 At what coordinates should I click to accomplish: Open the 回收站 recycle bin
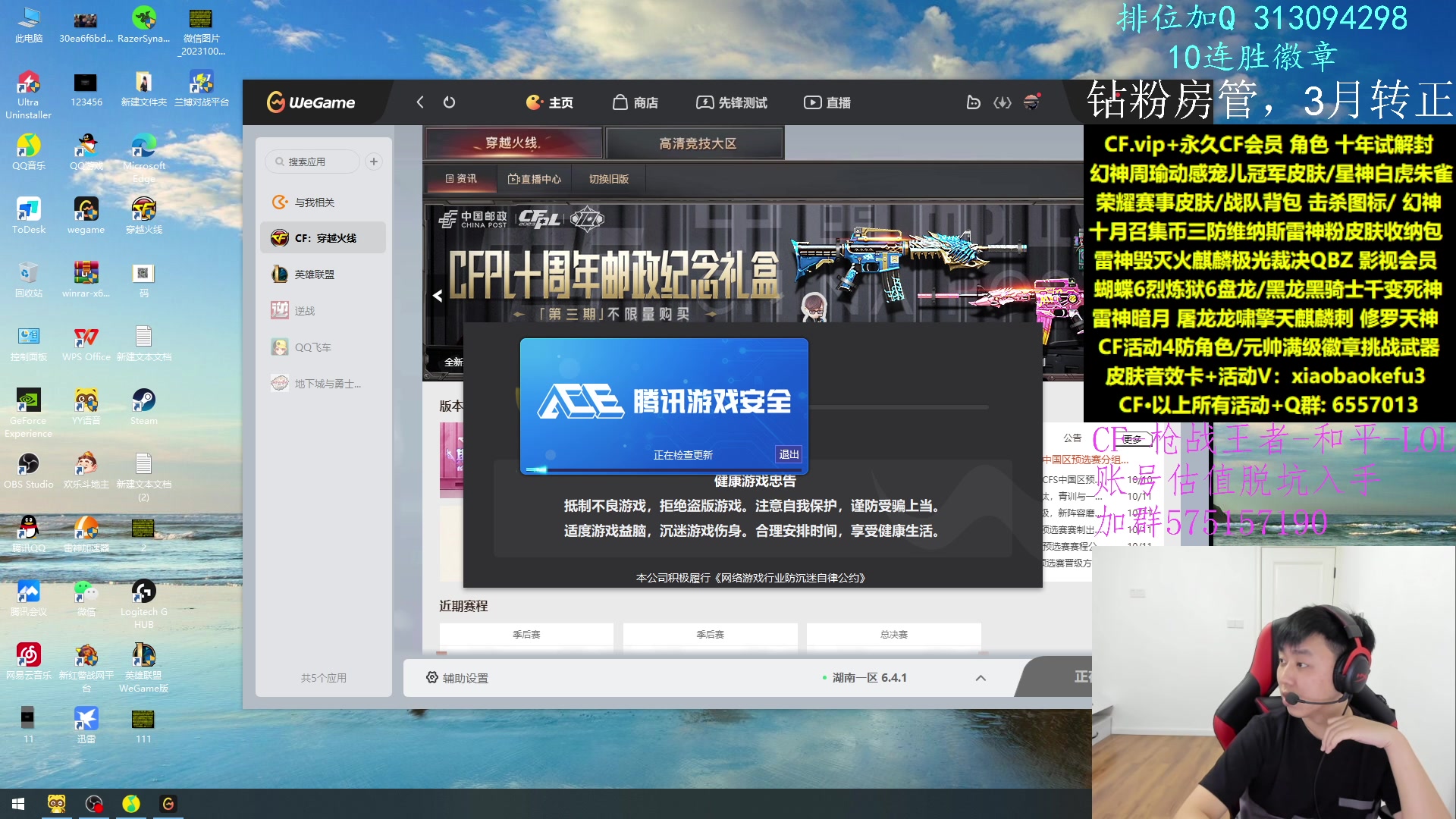(x=29, y=280)
